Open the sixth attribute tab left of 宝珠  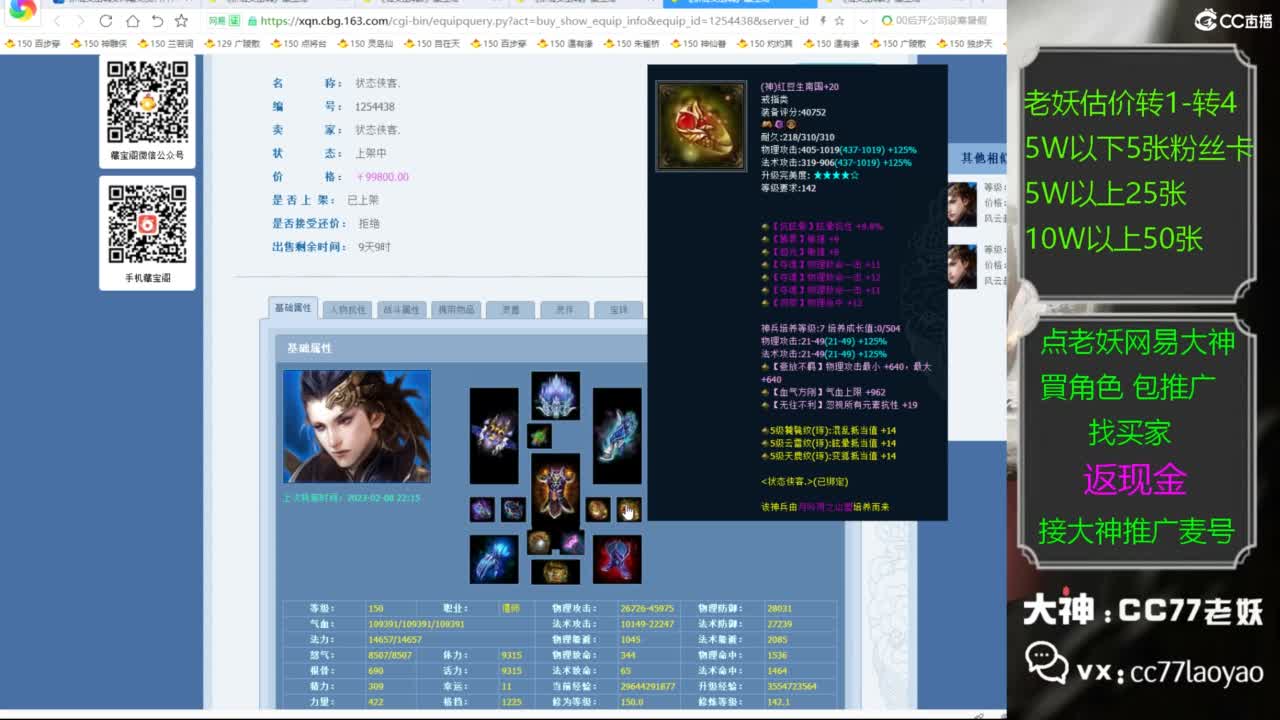(x=564, y=310)
